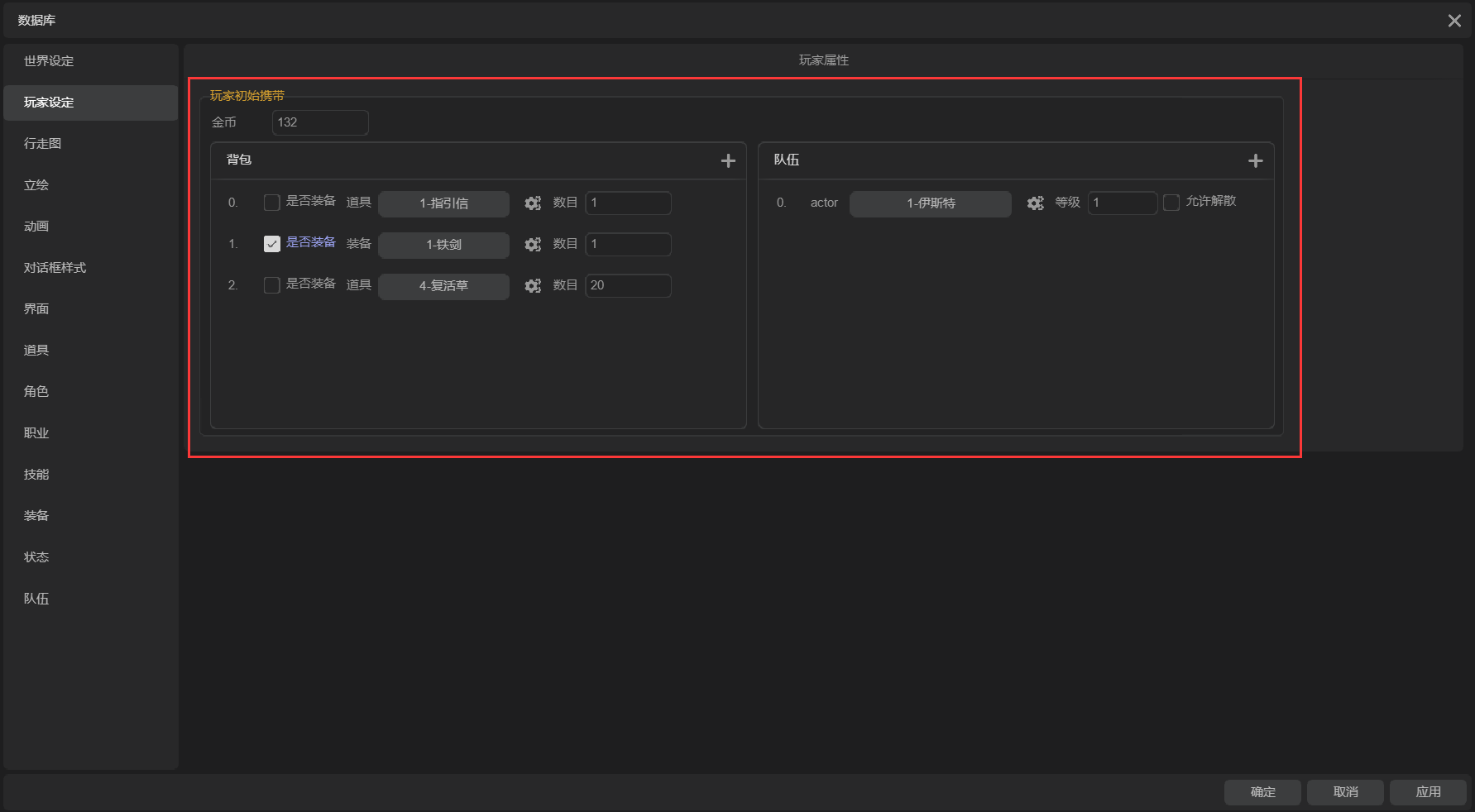This screenshot has height=812, width=1475.
Task: Uncheck 是否装备 for 1-铁剑
Action: (x=271, y=244)
